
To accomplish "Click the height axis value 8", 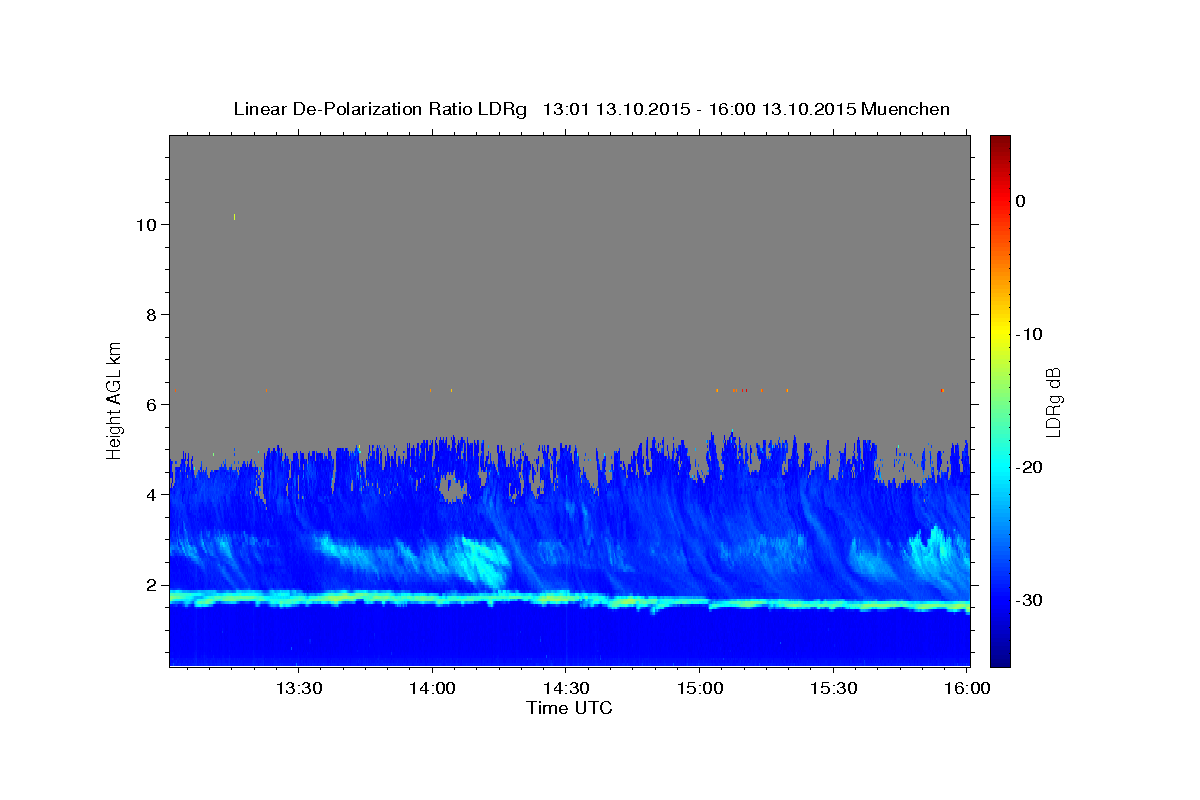I will point(153,315).
